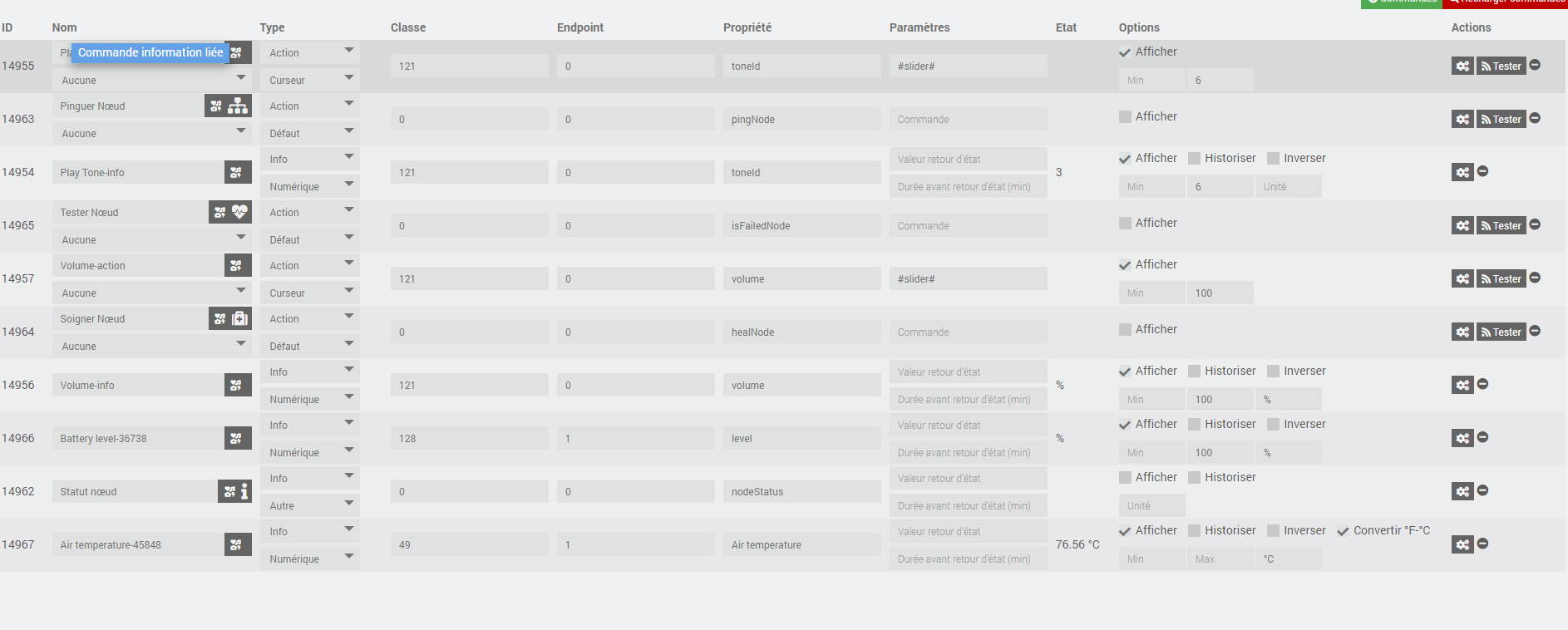Open icon chooser for Play Tone-info command

[x=237, y=172]
